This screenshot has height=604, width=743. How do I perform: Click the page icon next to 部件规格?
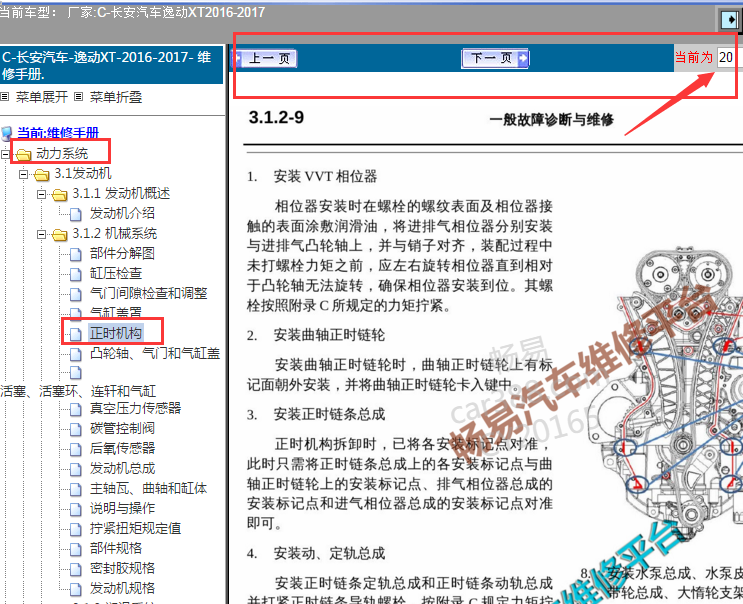76,549
